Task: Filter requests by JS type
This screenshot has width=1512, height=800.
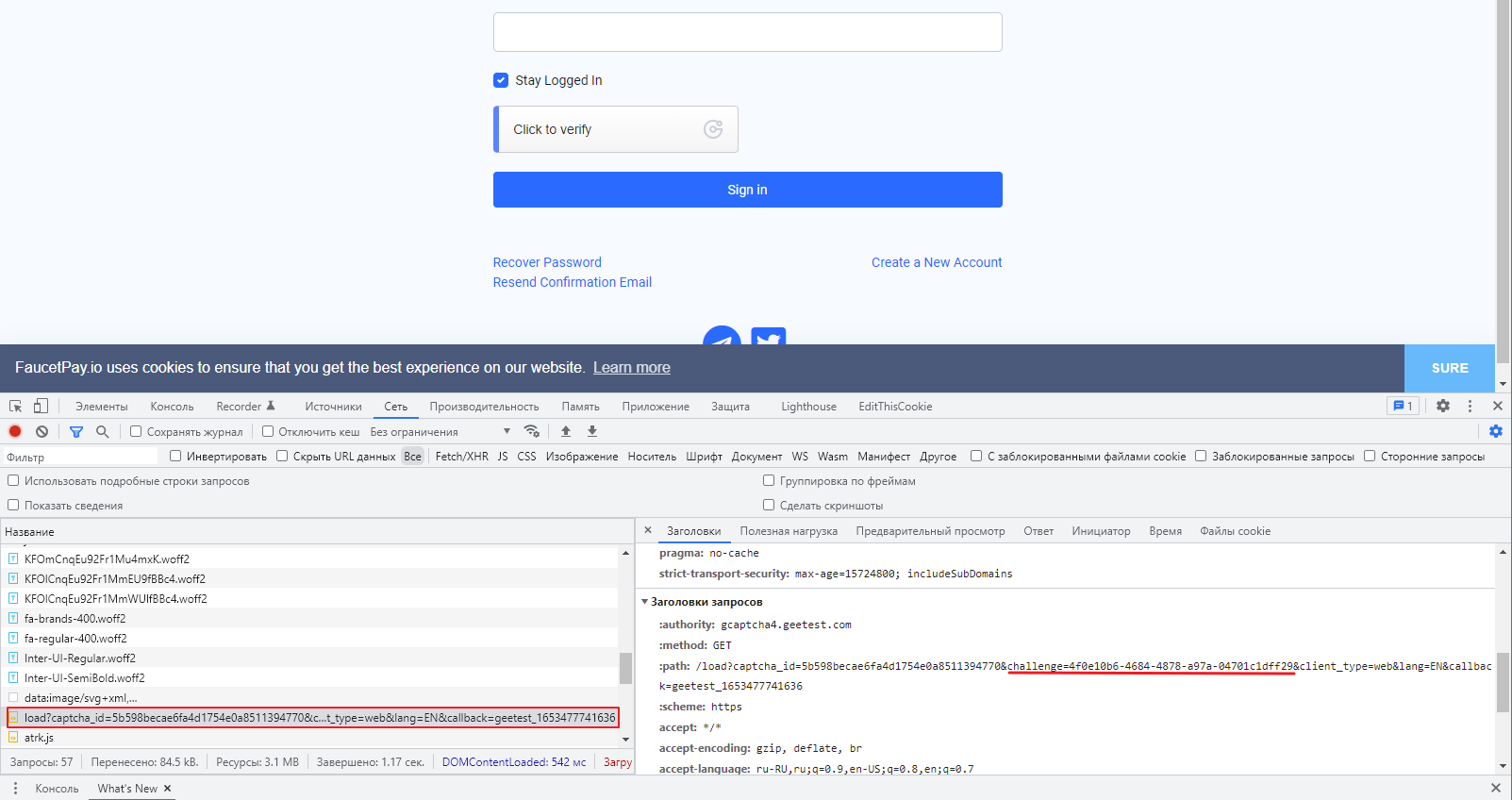Action: pyautogui.click(x=503, y=457)
